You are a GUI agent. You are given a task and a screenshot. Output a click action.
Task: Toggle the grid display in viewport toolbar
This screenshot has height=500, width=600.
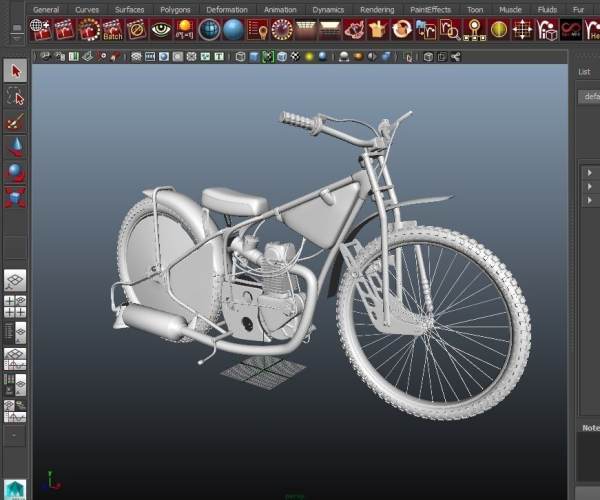click(x=137, y=57)
